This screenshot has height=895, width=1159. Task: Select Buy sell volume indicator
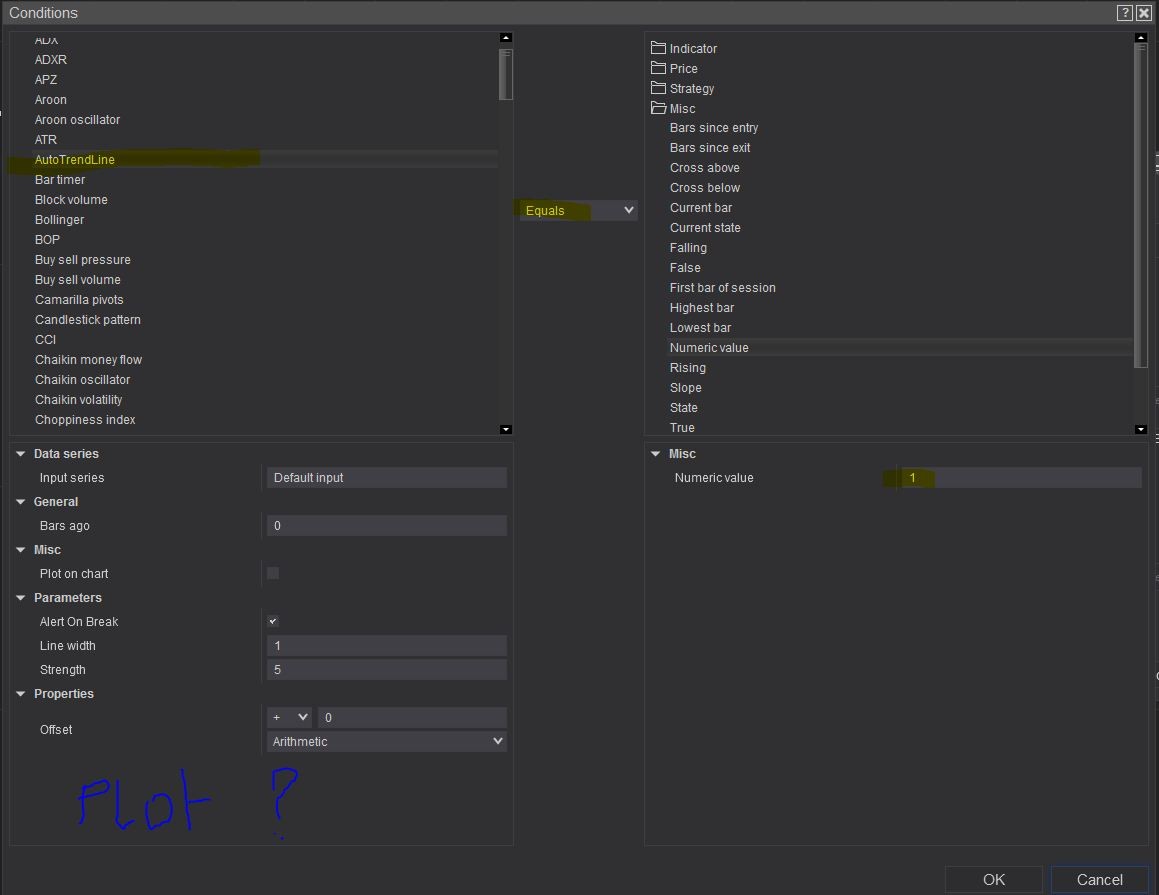(78, 279)
